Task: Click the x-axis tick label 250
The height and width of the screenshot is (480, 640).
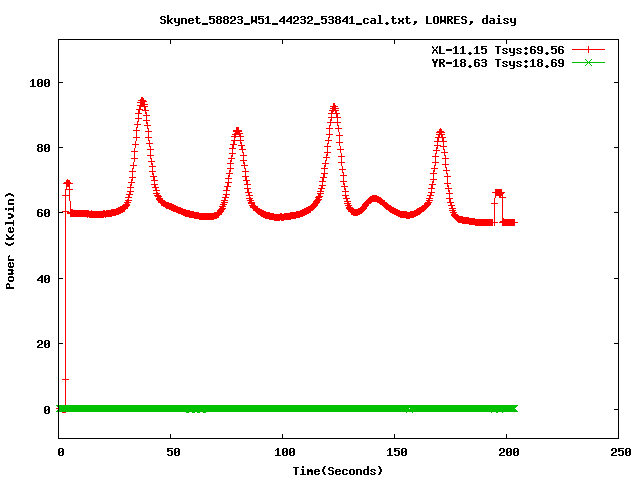Action: pos(621,452)
